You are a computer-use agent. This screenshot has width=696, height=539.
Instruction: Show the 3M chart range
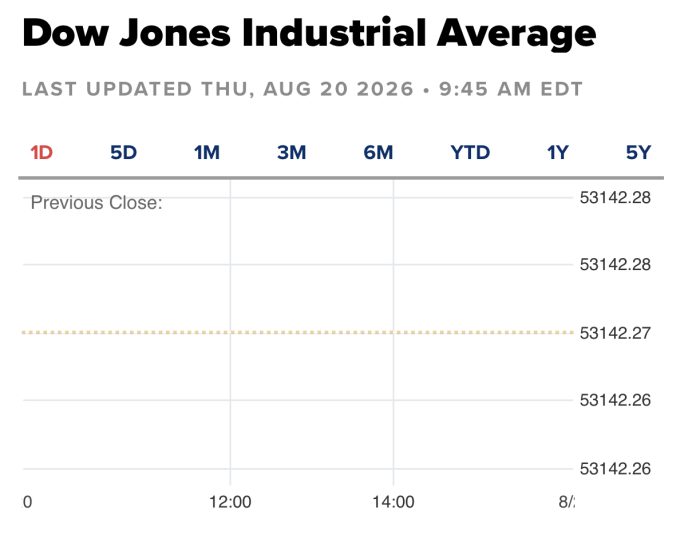292,153
